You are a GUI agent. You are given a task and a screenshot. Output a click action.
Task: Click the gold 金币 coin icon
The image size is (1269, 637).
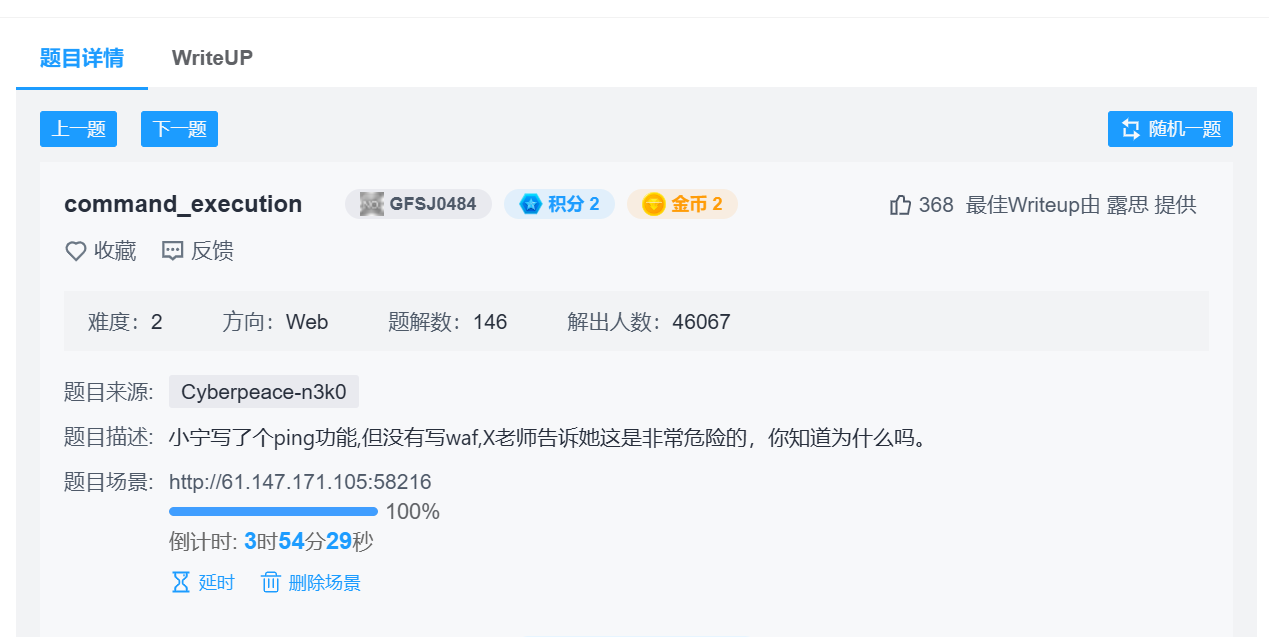coord(653,204)
